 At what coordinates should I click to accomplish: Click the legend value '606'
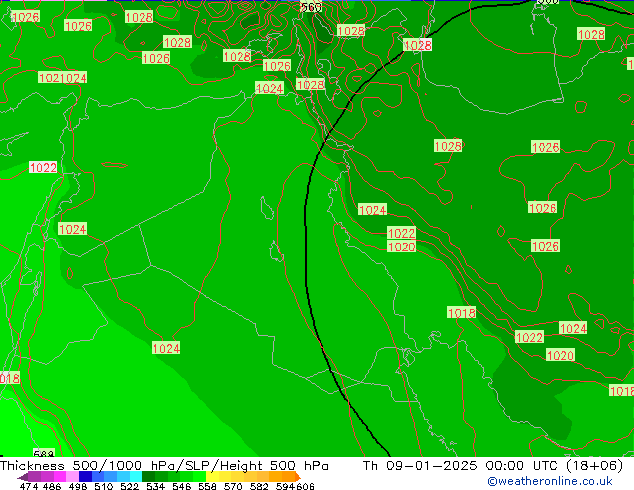tap(305, 486)
